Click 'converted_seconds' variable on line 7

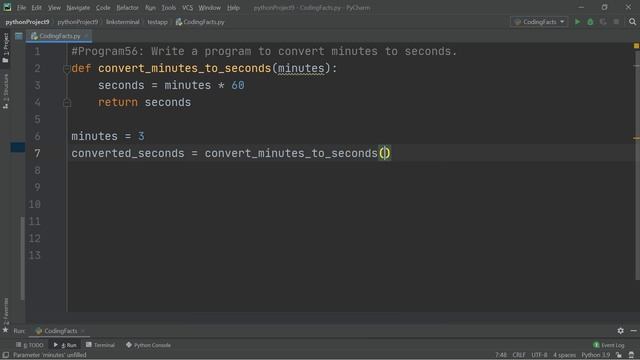click(x=128, y=153)
